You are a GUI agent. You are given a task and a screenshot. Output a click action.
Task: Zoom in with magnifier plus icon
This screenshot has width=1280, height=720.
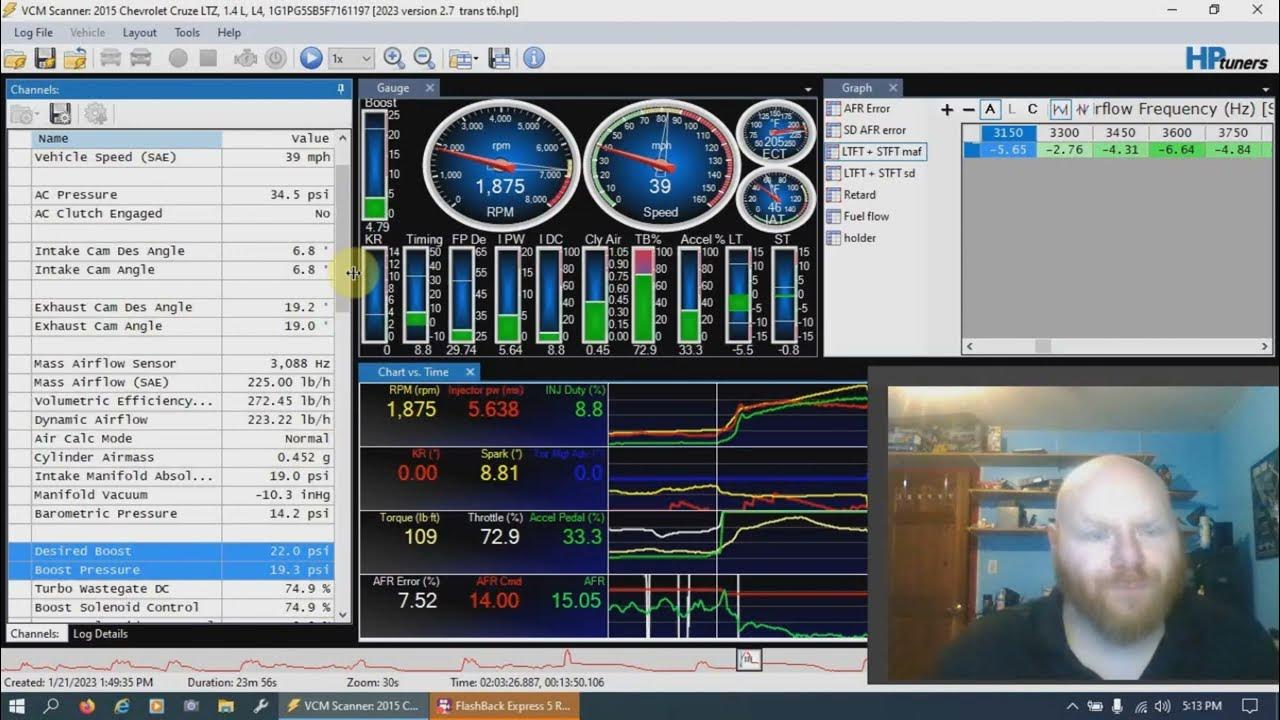point(393,58)
